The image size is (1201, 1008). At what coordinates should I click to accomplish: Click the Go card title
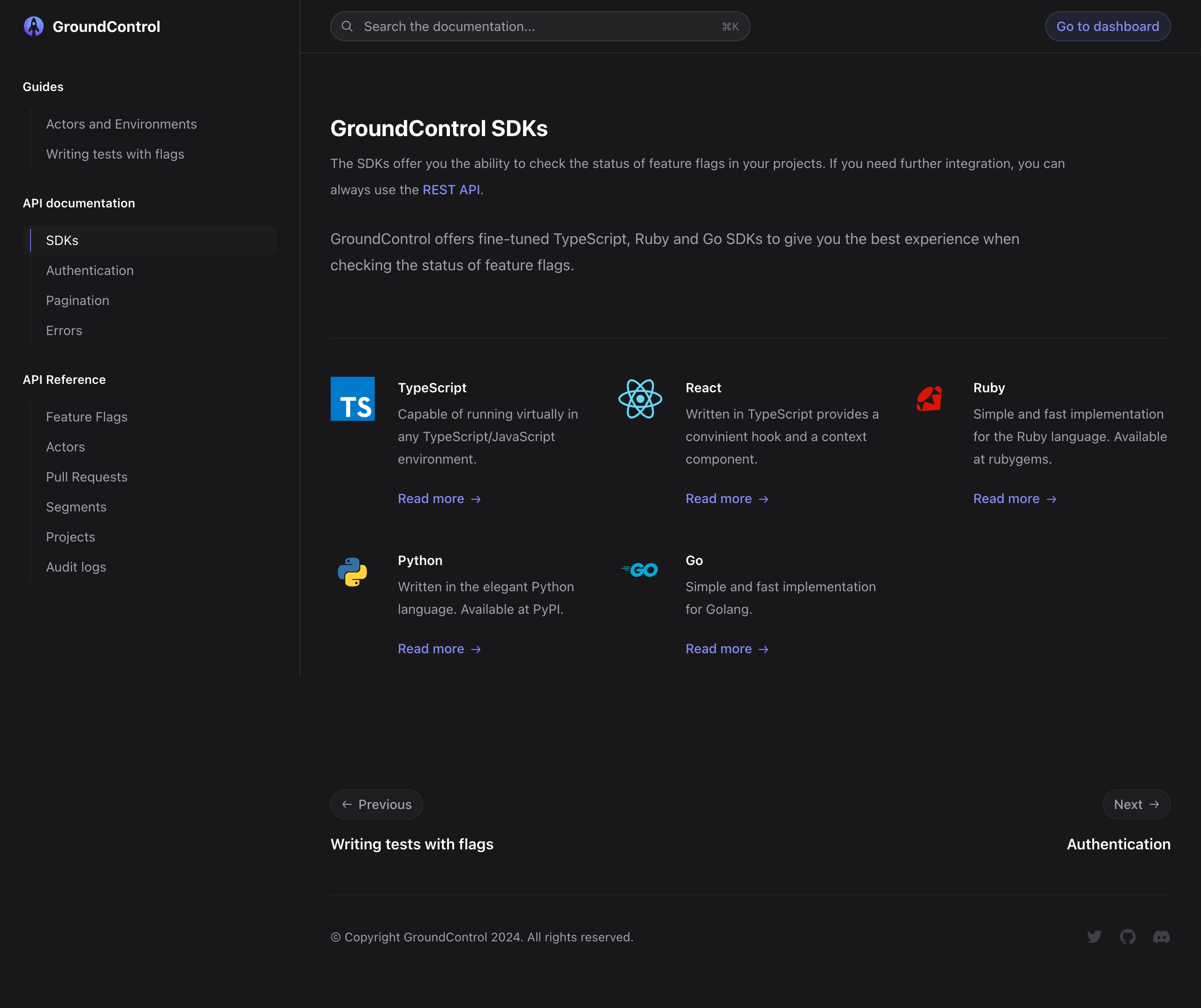694,561
